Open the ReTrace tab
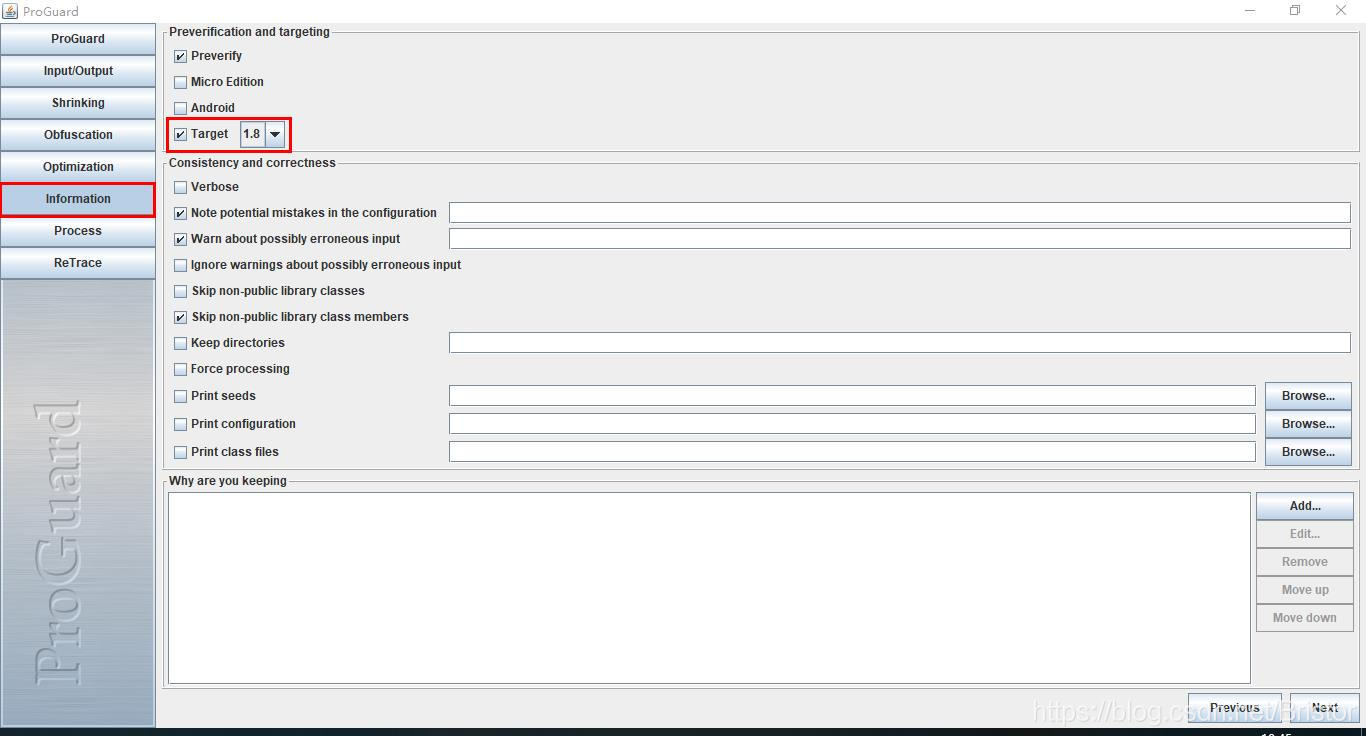1366x736 pixels. (x=78, y=263)
